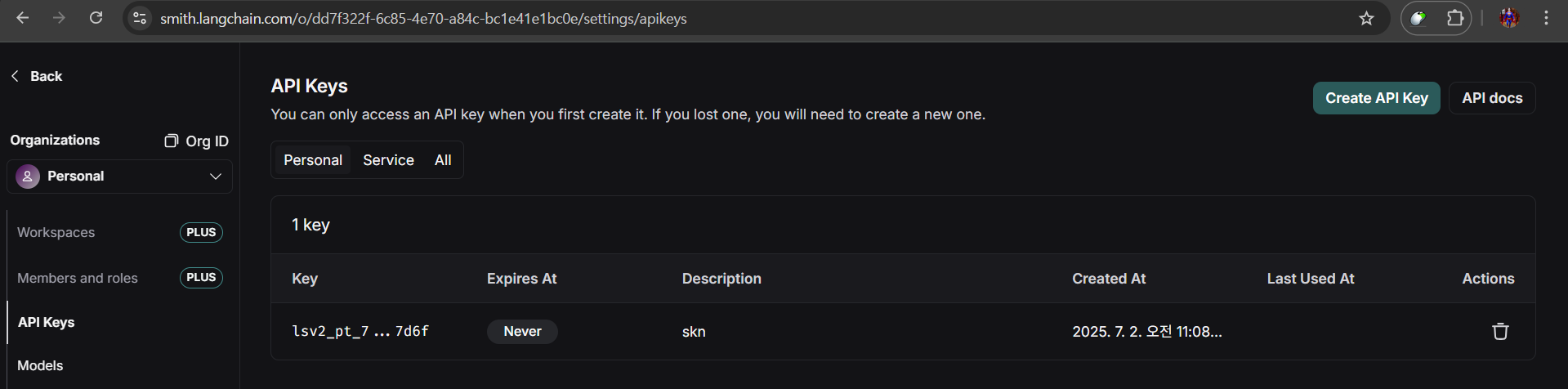Open the browser Extensions puzzle icon
The width and height of the screenshot is (1568, 389).
tap(1454, 18)
